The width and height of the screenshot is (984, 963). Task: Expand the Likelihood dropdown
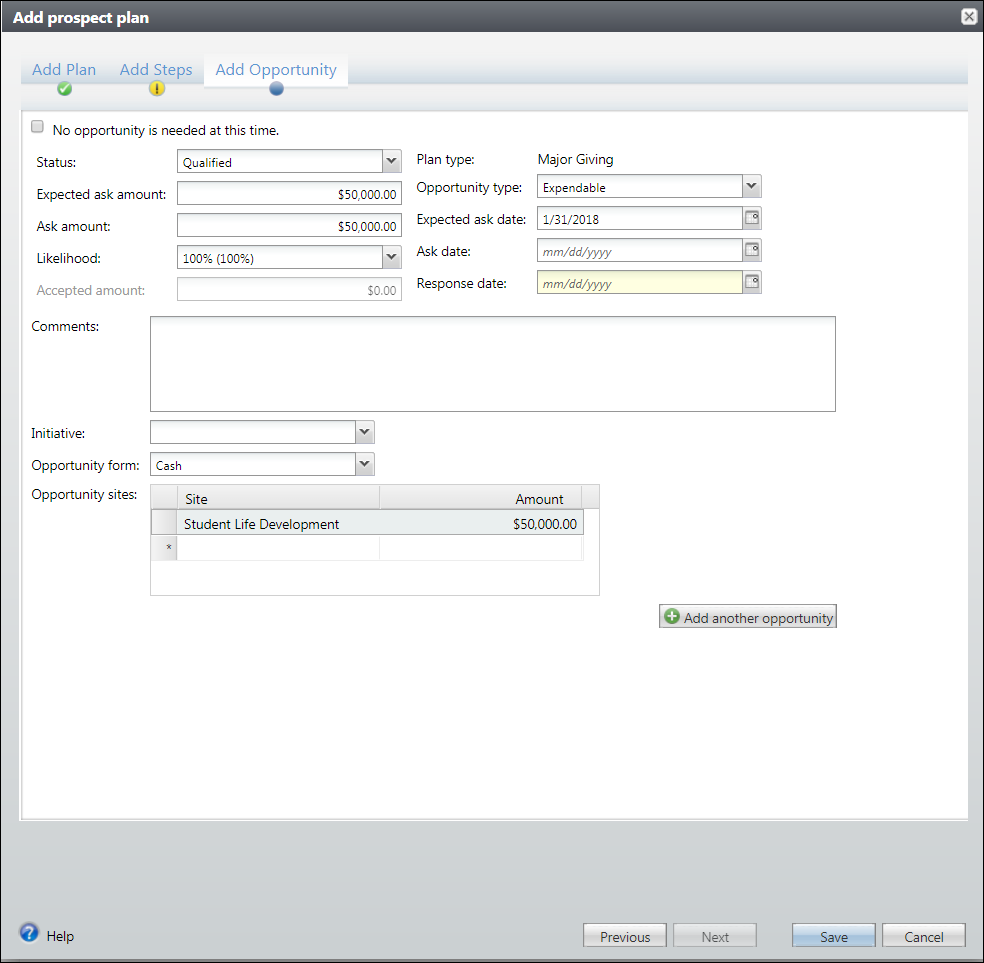pyautogui.click(x=392, y=257)
